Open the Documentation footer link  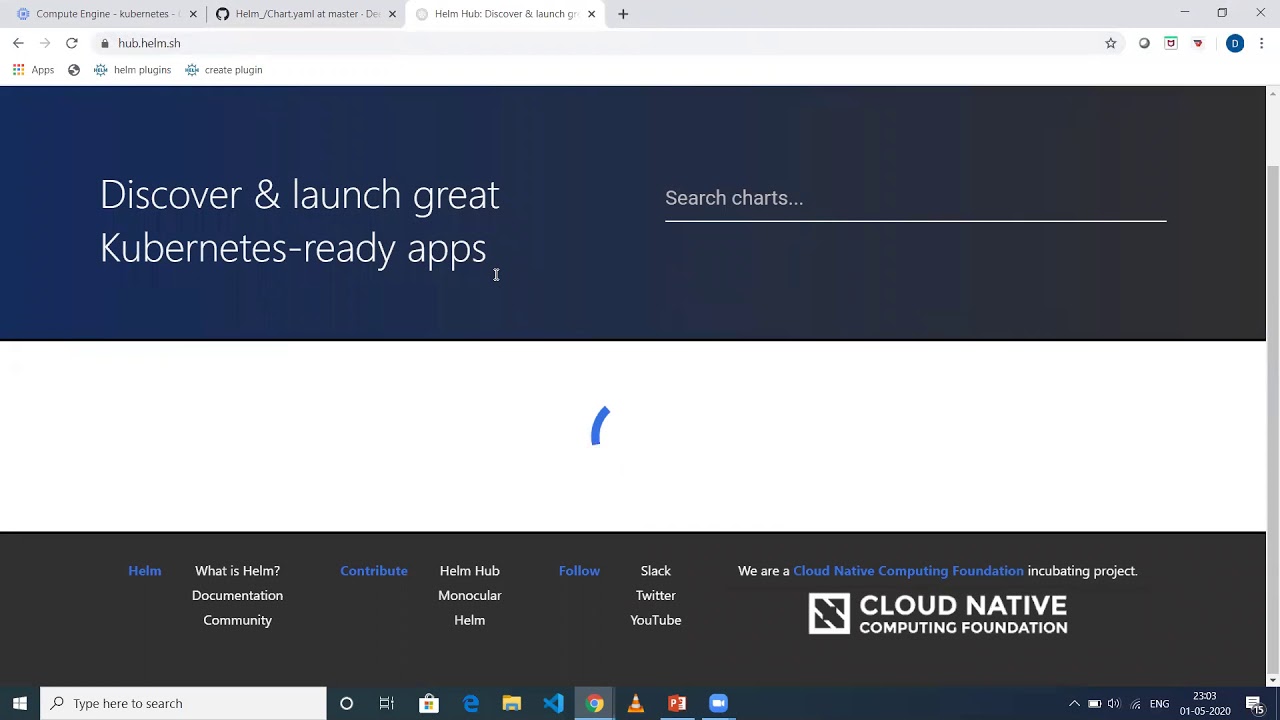pos(237,595)
